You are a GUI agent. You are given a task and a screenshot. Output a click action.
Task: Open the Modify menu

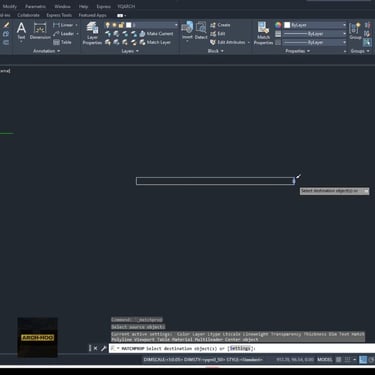[x=10, y=6]
